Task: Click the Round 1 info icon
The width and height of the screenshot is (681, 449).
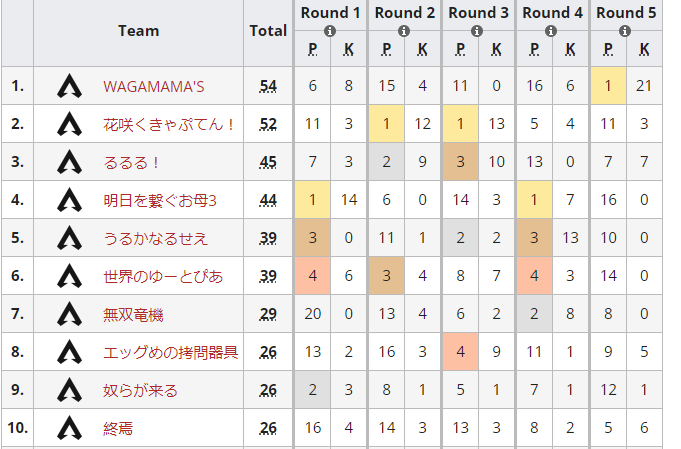Action: 331,31
